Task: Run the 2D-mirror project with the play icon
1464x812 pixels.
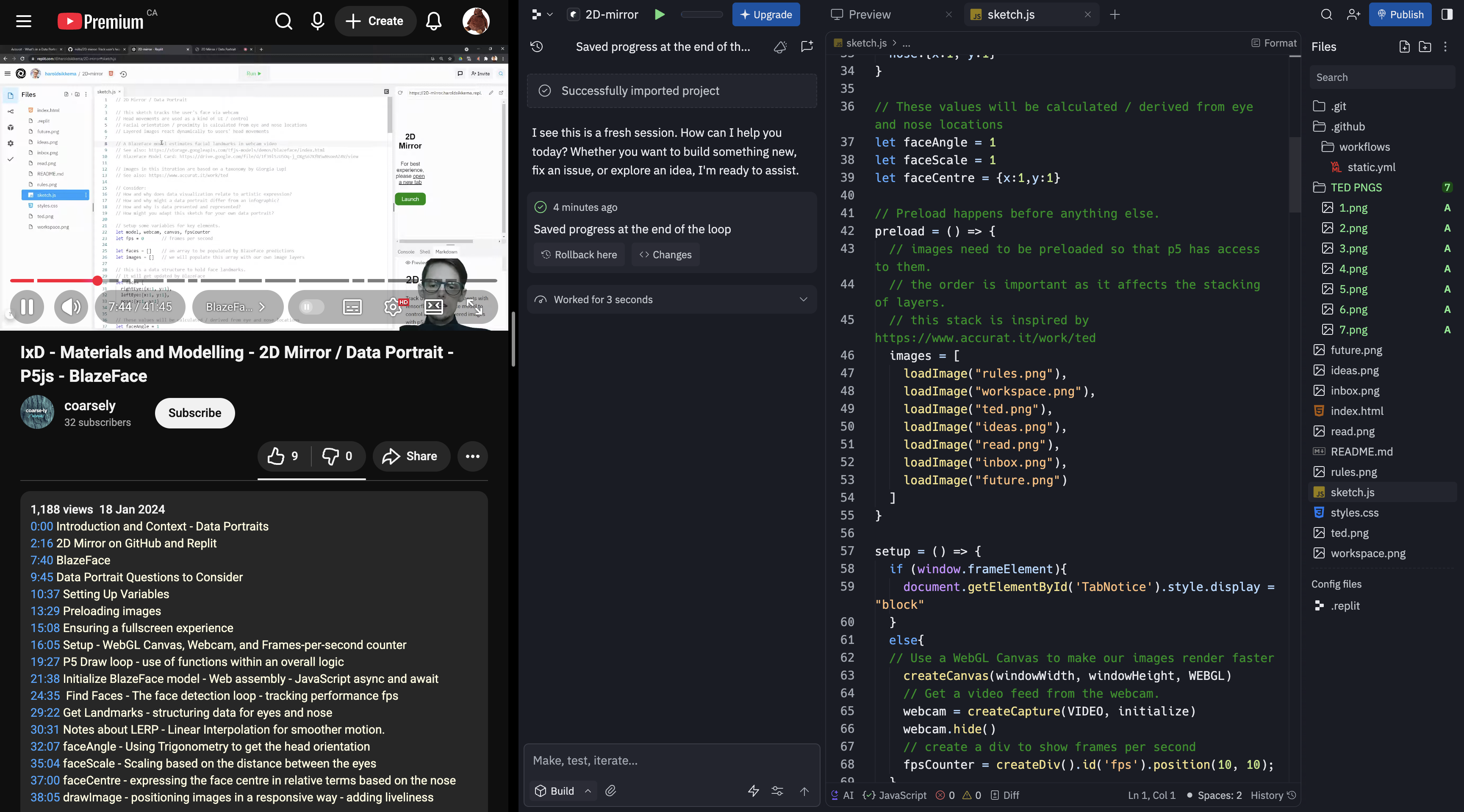Action: tap(659, 14)
